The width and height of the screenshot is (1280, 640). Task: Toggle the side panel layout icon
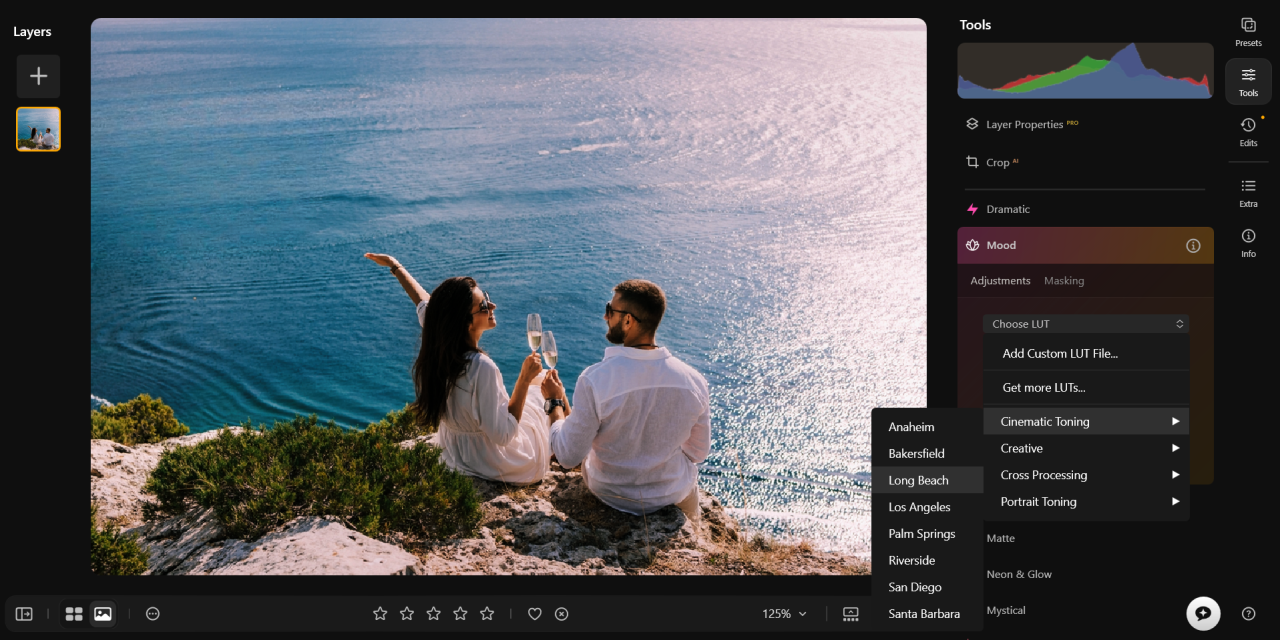(24, 614)
